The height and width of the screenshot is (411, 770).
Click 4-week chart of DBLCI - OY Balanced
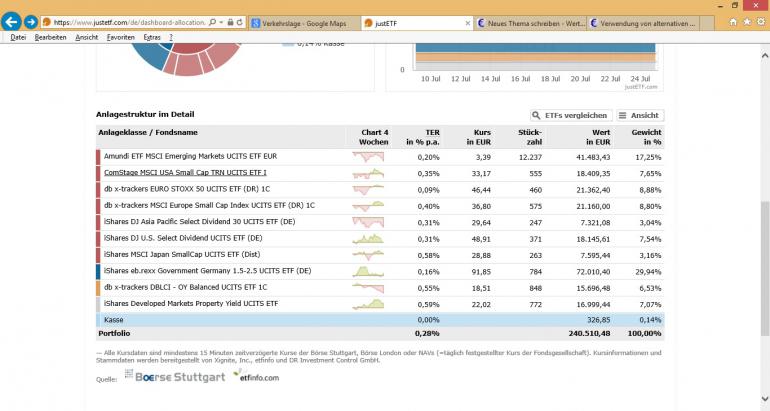[368, 288]
